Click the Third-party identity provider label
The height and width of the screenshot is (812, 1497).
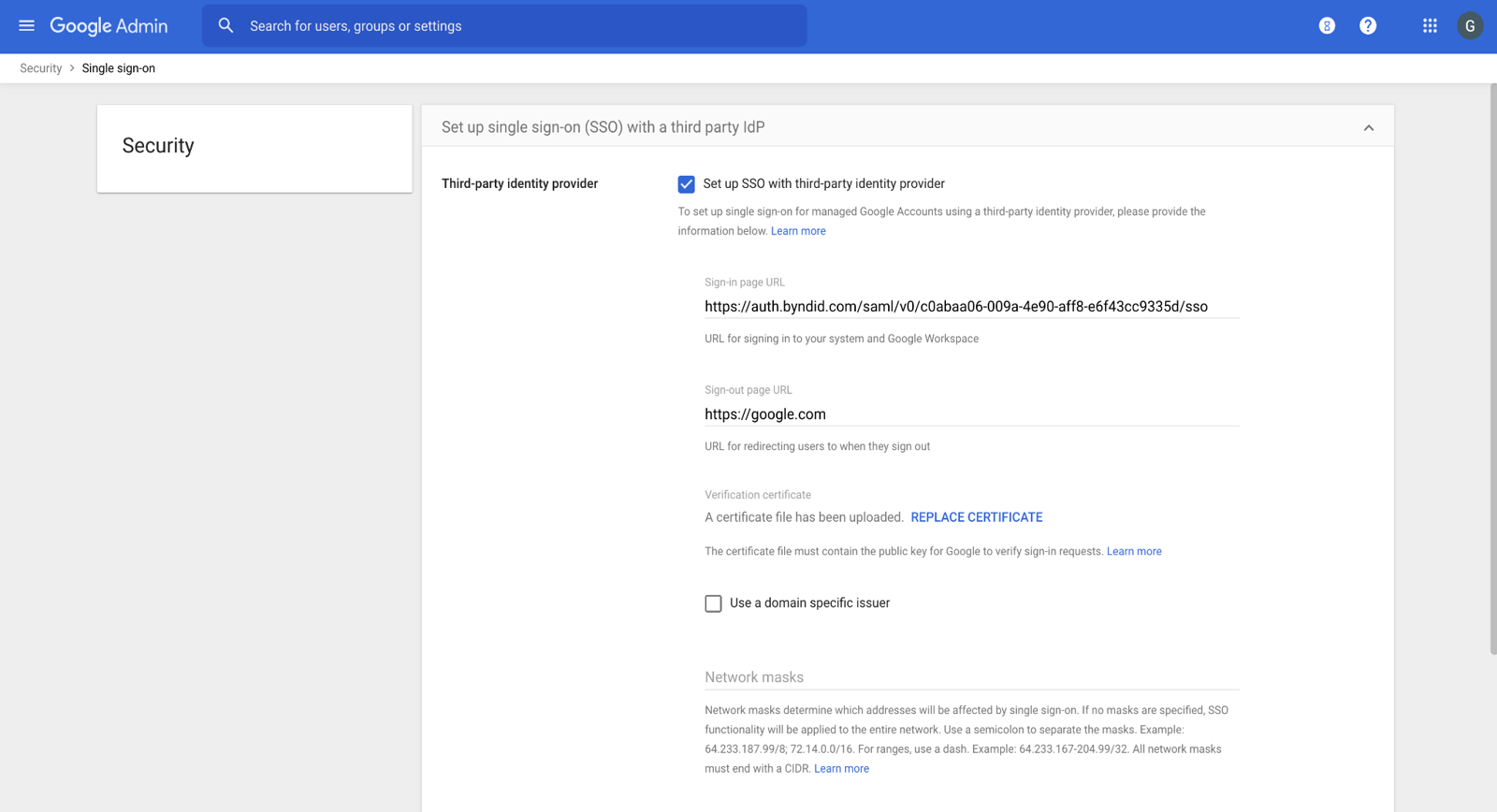520,183
